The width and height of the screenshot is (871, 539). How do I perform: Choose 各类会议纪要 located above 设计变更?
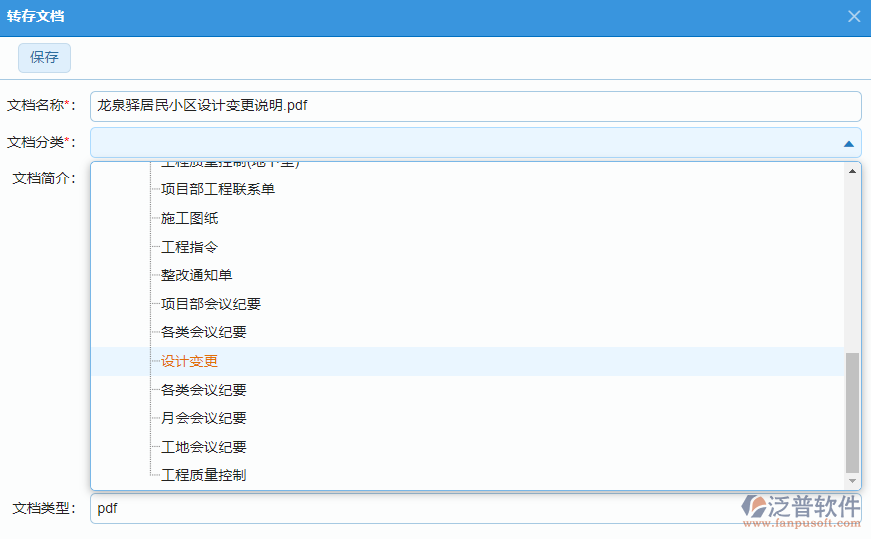point(203,332)
